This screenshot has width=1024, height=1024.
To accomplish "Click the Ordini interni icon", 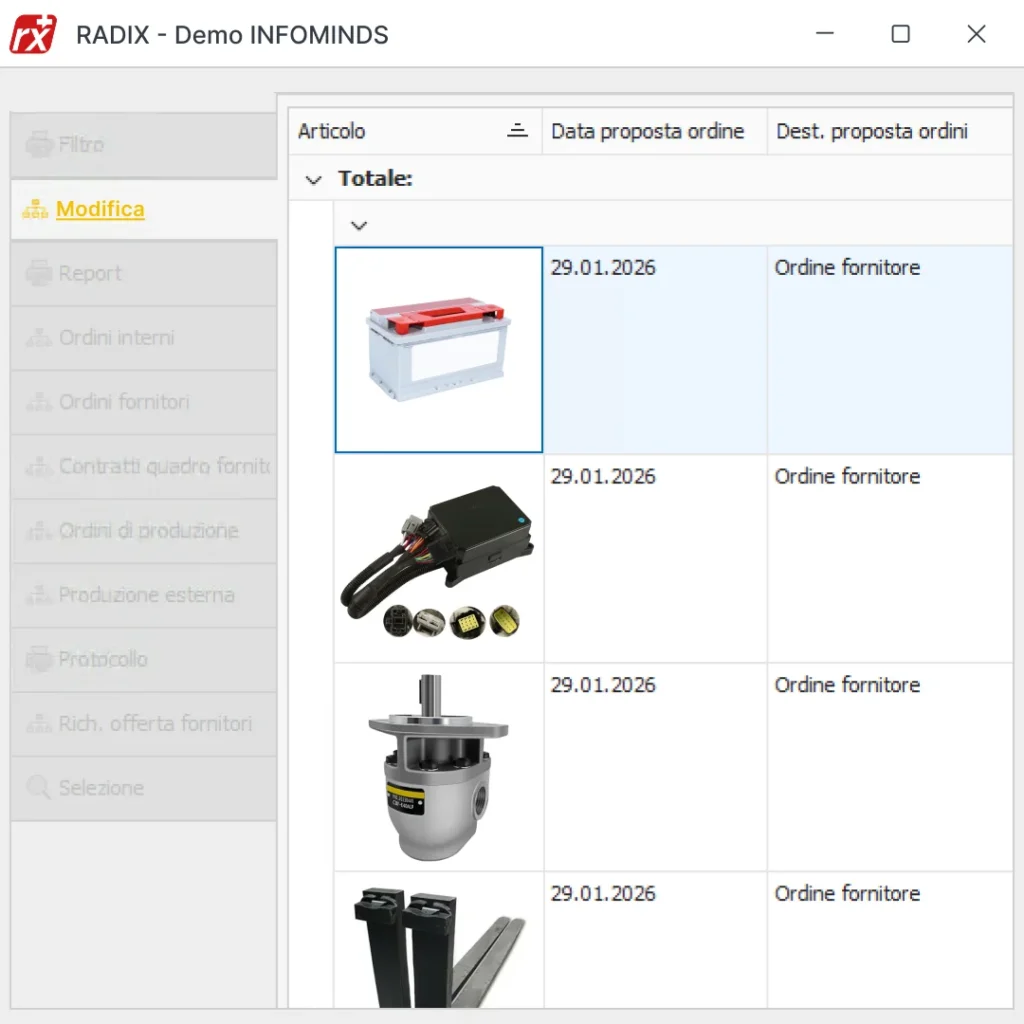I will [39, 338].
